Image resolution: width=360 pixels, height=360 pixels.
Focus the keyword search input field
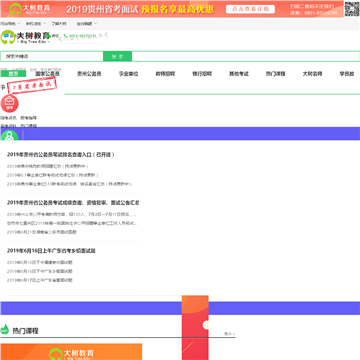click(52, 56)
